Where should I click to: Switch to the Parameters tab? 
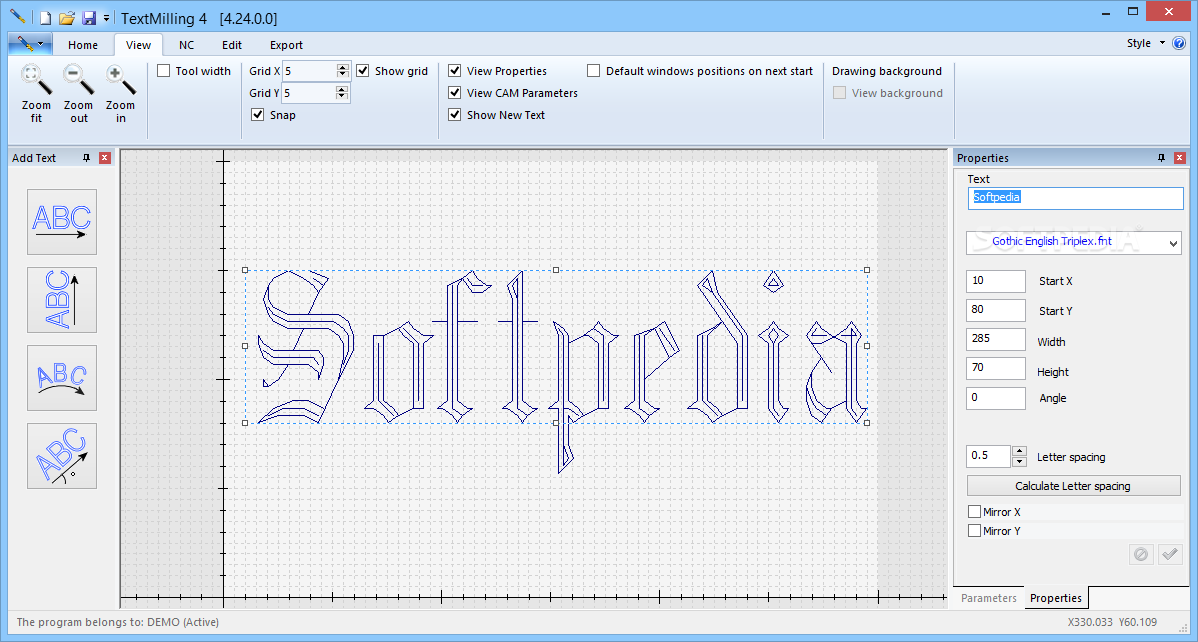989,598
